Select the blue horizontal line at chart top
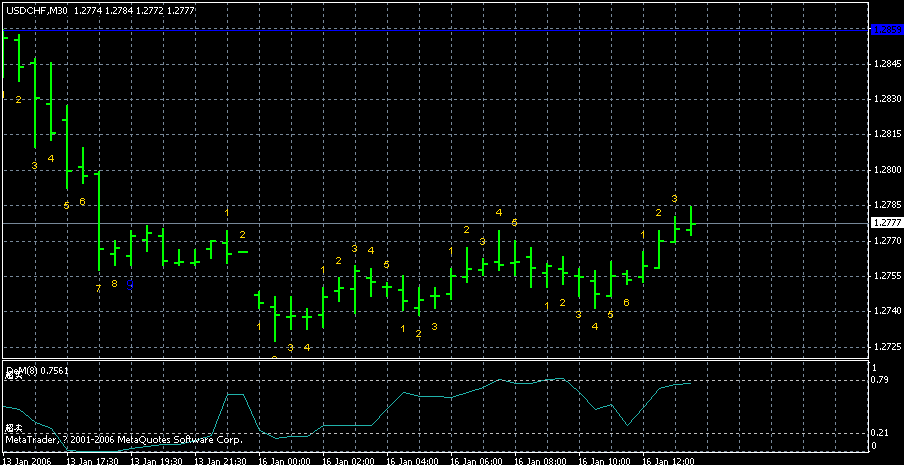 430,30
